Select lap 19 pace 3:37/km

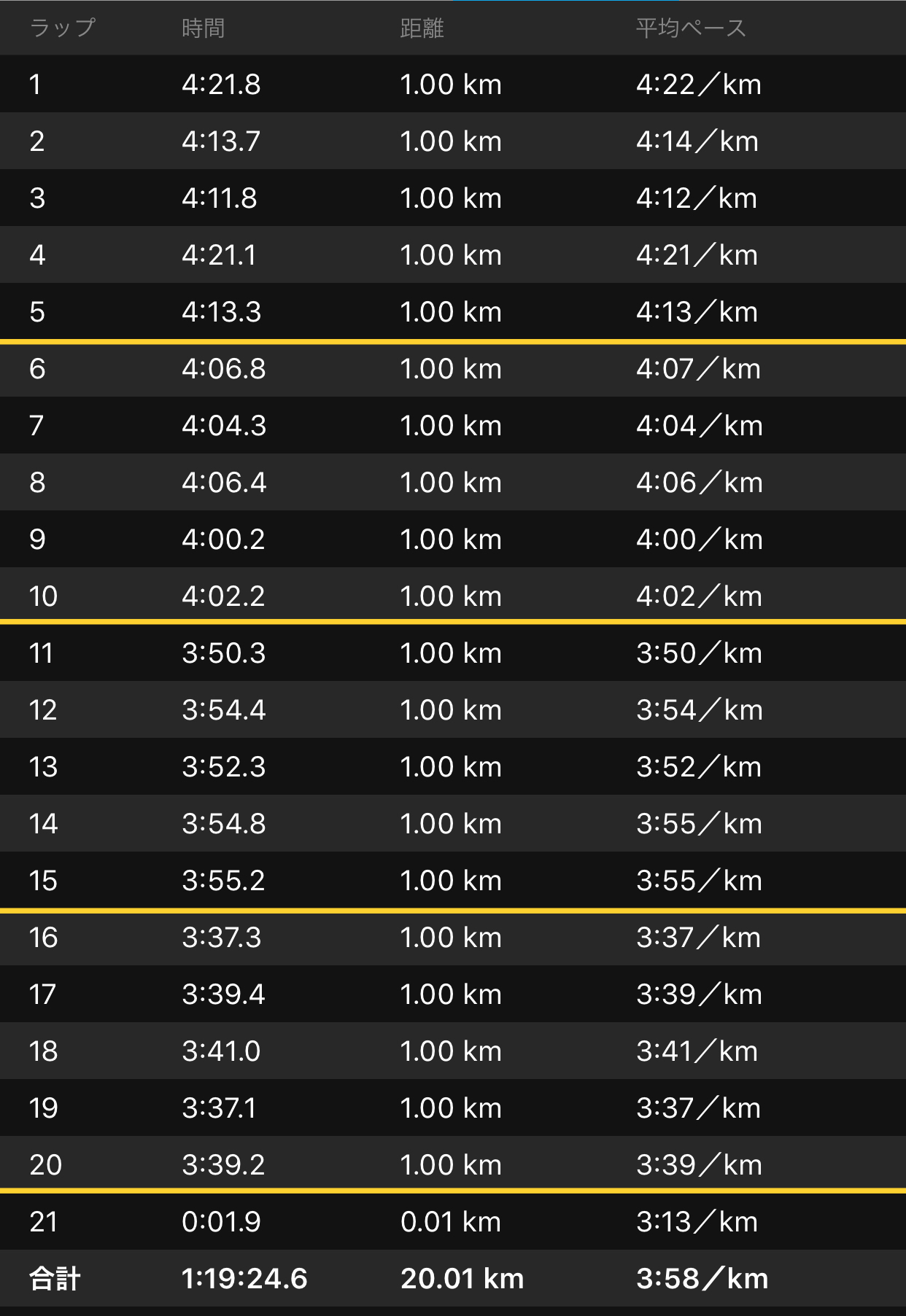[698, 1108]
